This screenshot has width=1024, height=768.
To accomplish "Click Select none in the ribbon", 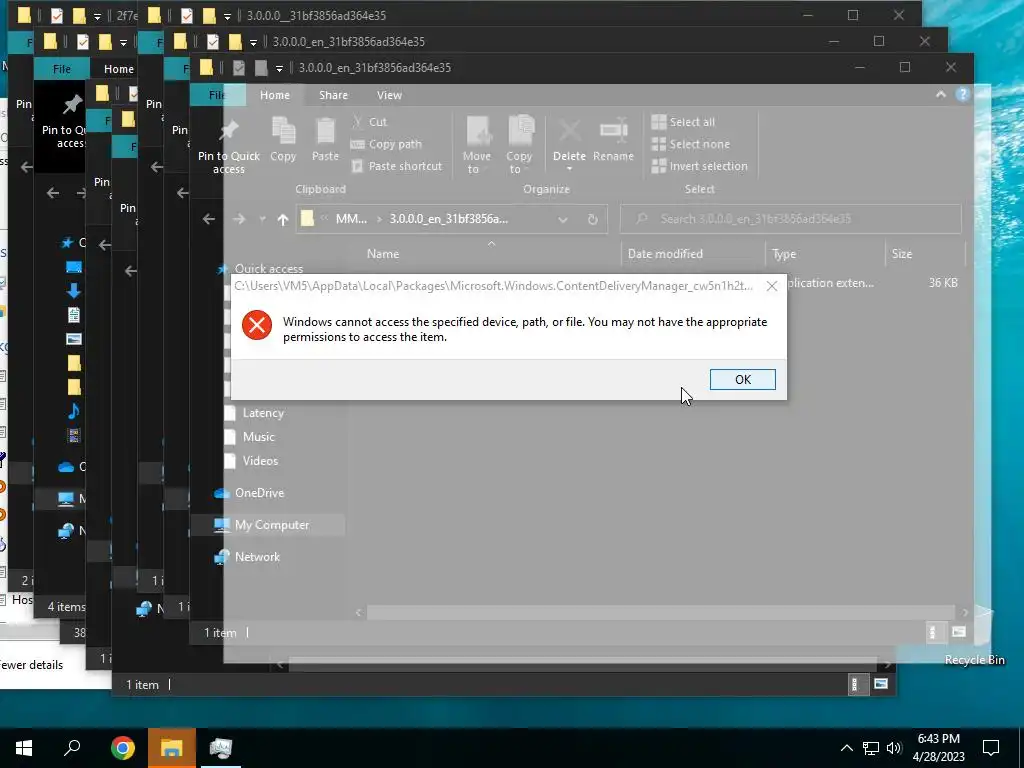I will [691, 144].
